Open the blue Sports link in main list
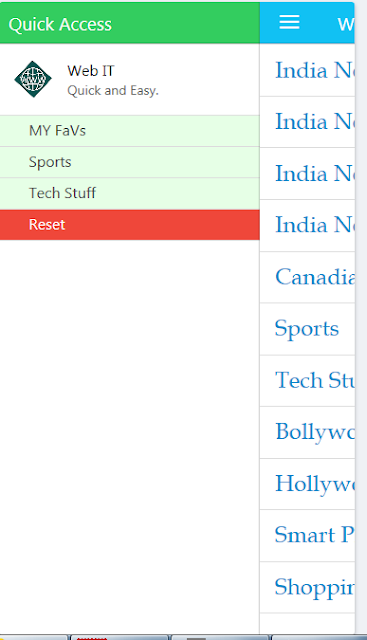Screen dimensions: 367x640 point(307,329)
